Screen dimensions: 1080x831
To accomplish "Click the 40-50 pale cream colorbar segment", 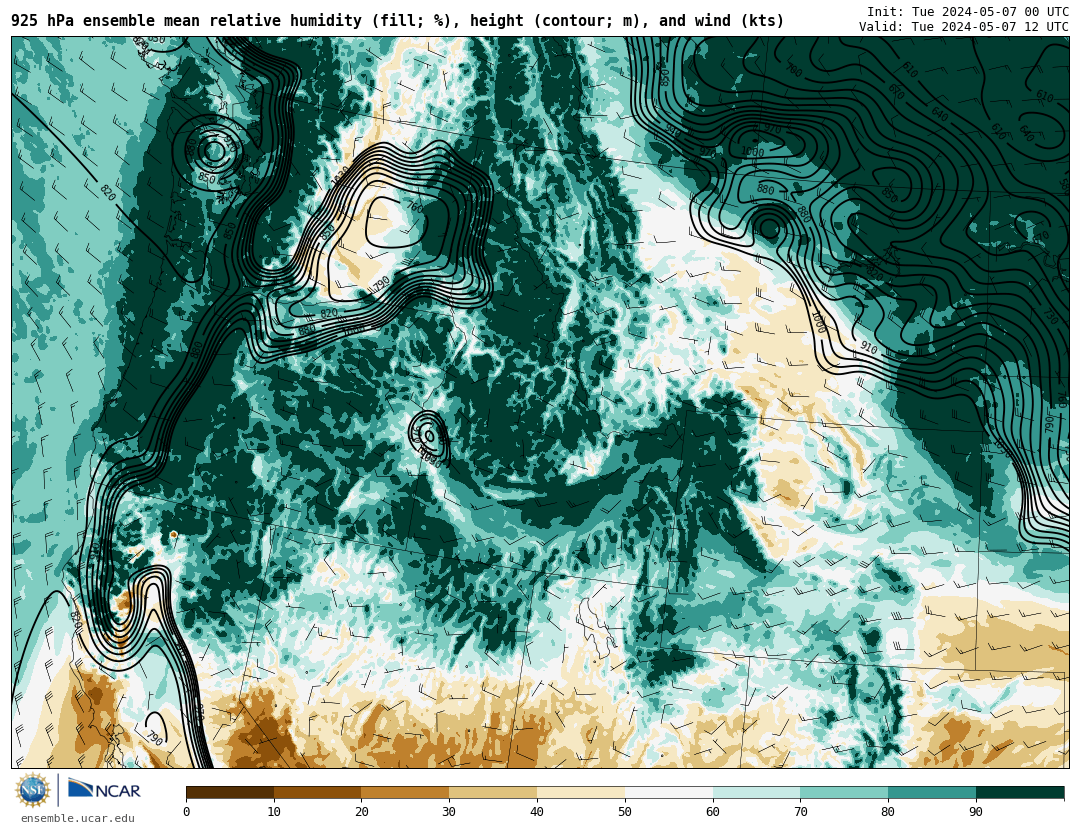I will pos(581,792).
